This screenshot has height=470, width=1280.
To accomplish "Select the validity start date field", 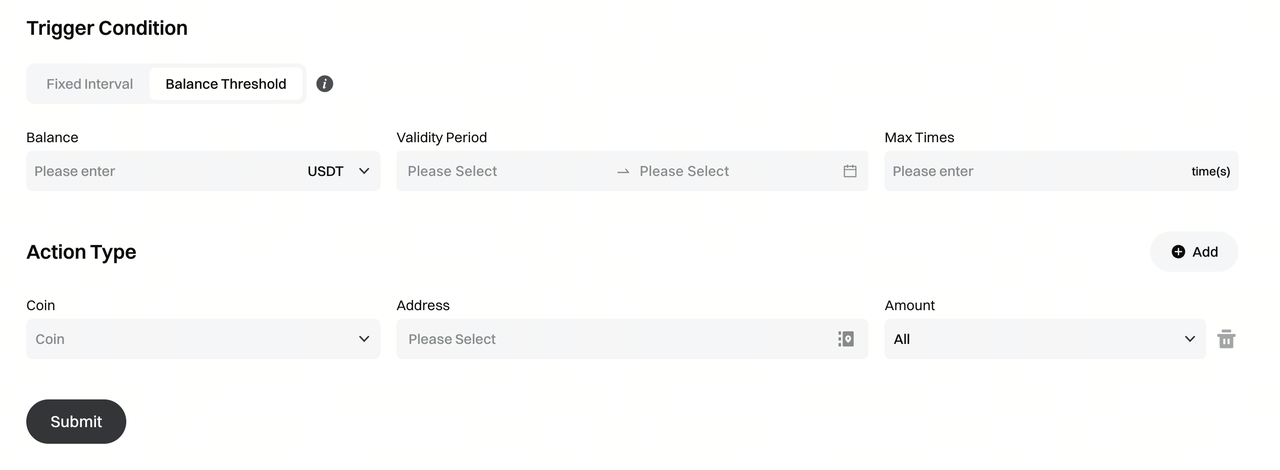I will pos(505,171).
